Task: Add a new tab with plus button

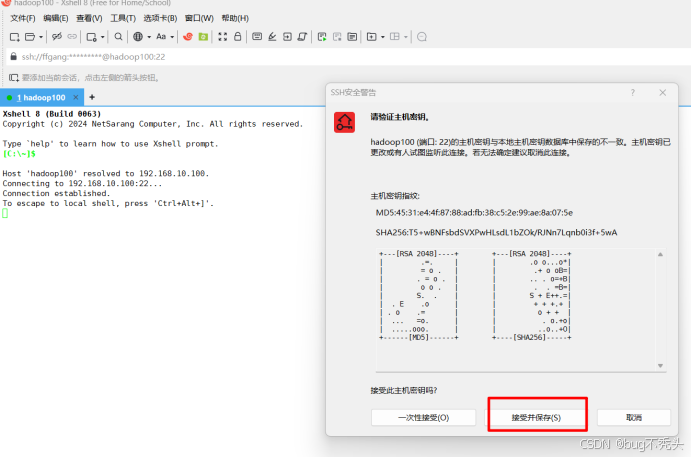Action: point(92,97)
